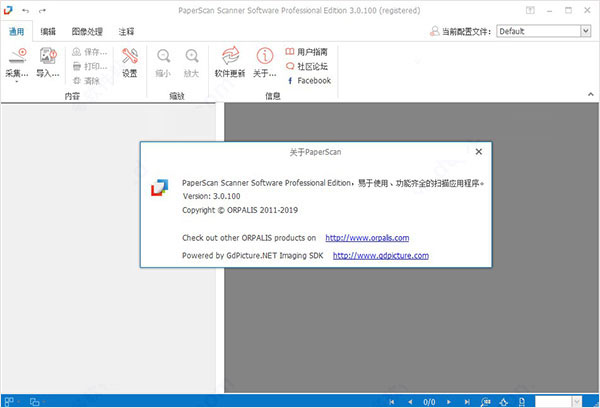Collapse the ribbon with chevron
This screenshot has width=600, height=408.
(x=590, y=94)
